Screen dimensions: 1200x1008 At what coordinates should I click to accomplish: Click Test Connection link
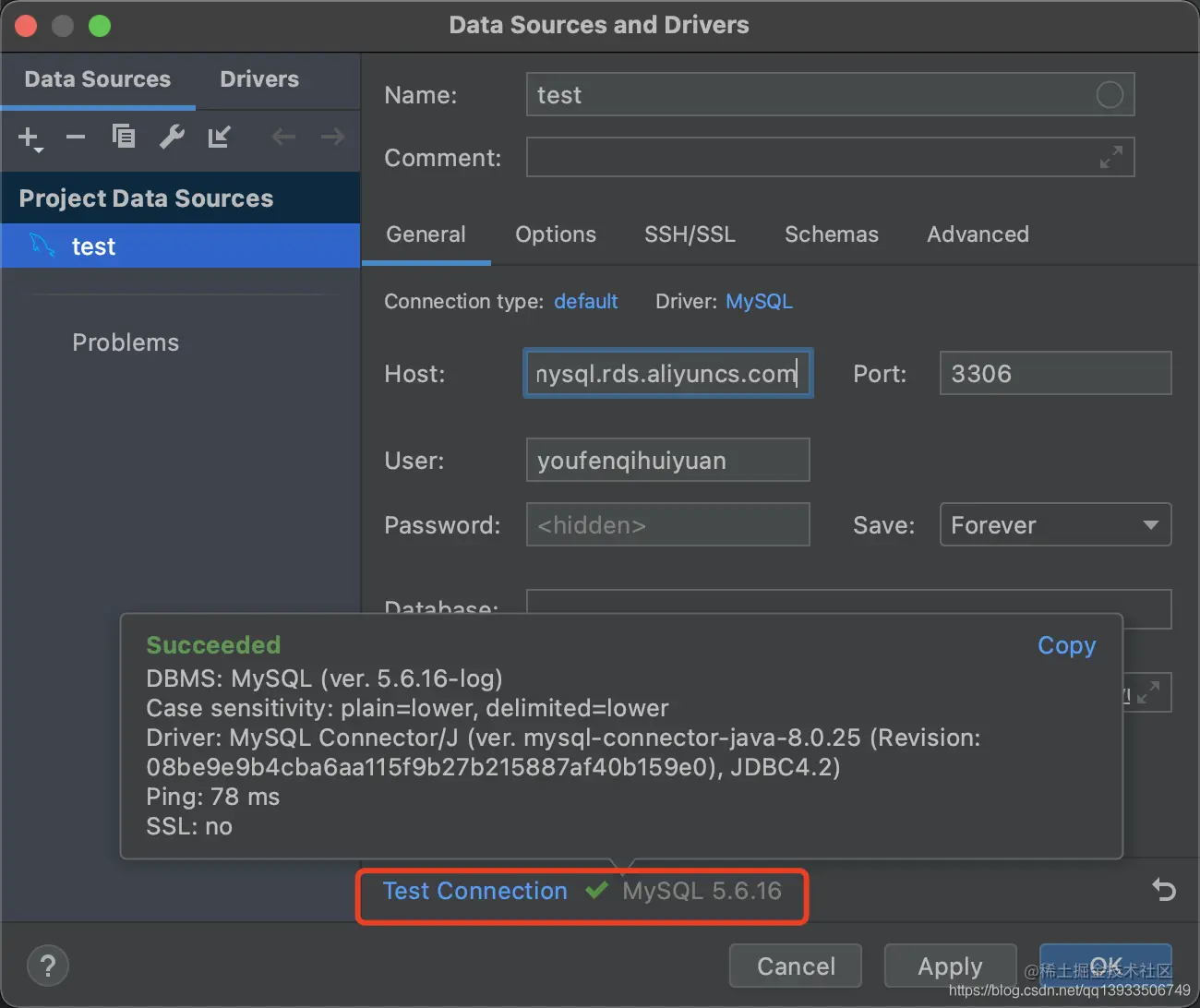click(x=474, y=891)
